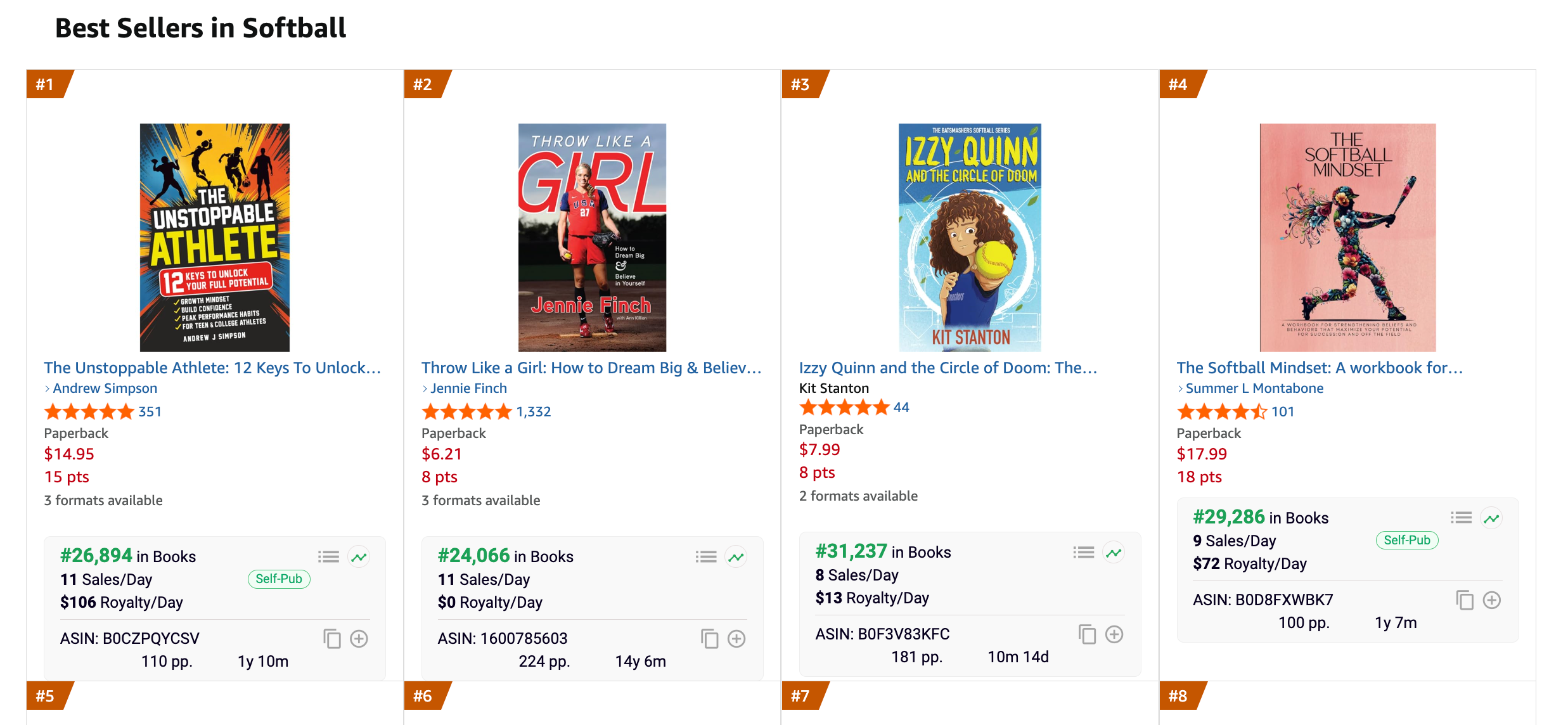
Task: Open the trend chart icon for Throw Like a Girl
Action: click(x=736, y=557)
